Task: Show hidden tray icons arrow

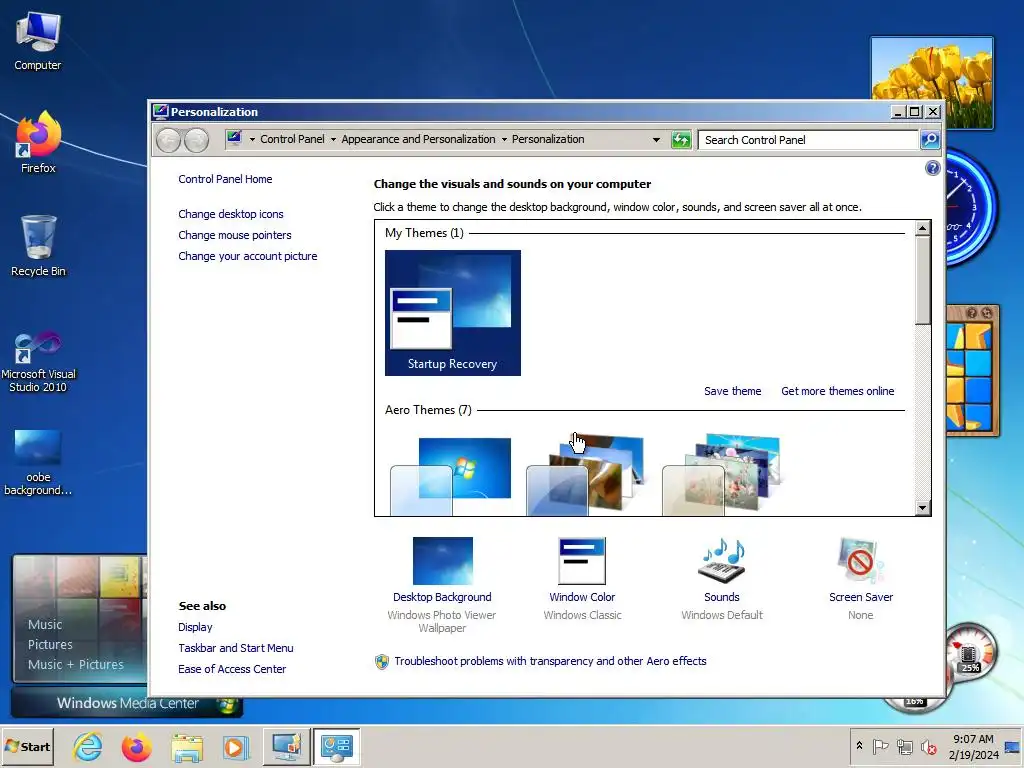Action: [859, 746]
